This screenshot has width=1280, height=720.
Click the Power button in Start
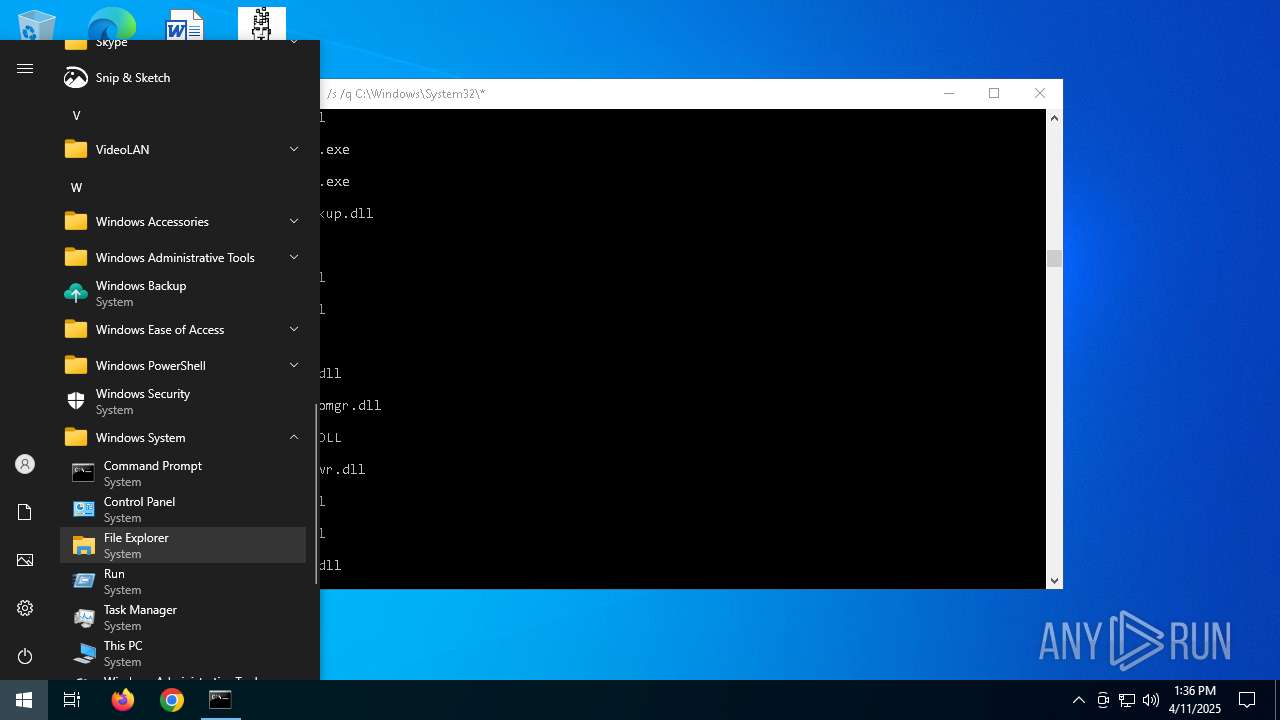25,656
